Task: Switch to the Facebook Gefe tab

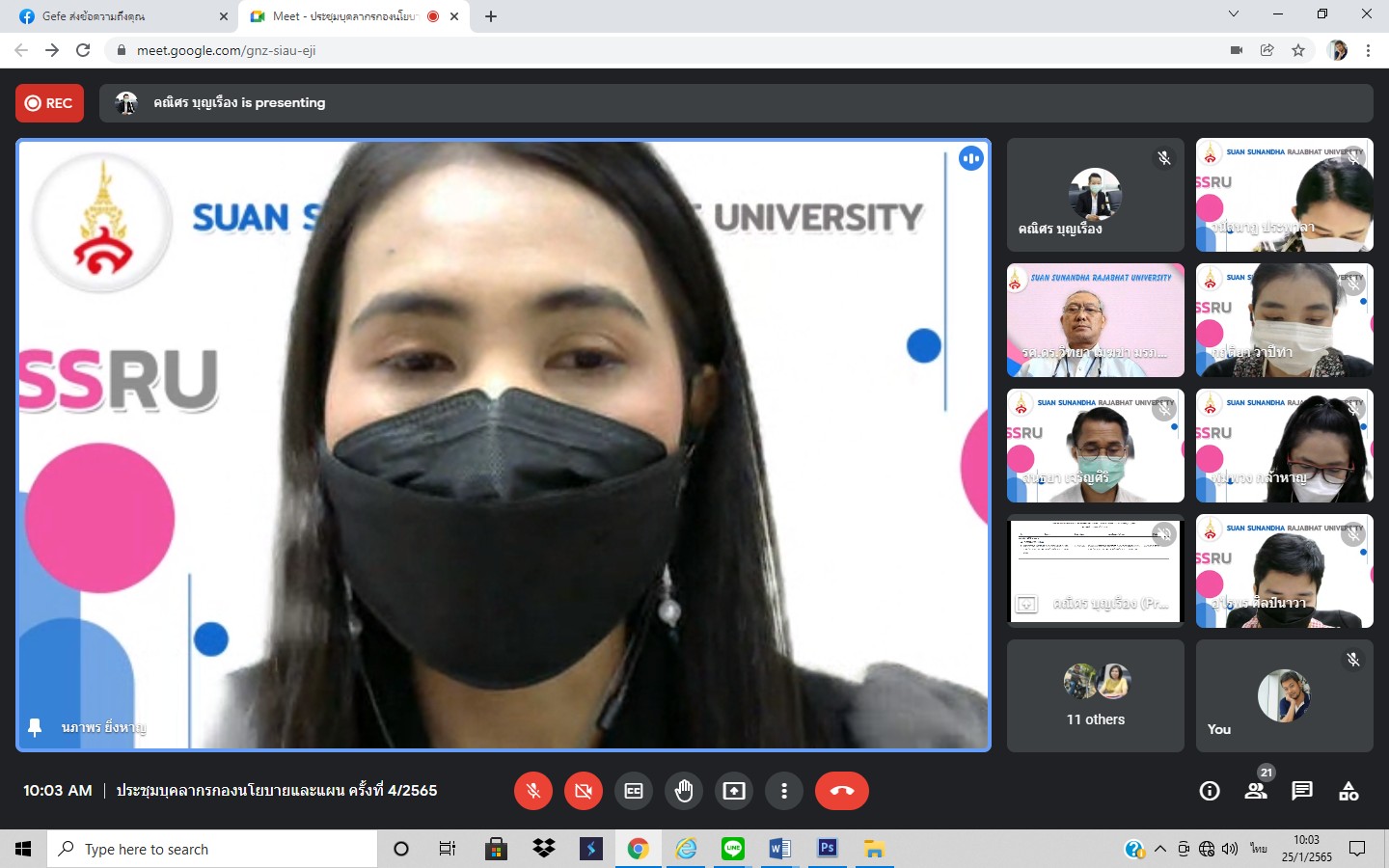Action: pyautogui.click(x=116, y=16)
